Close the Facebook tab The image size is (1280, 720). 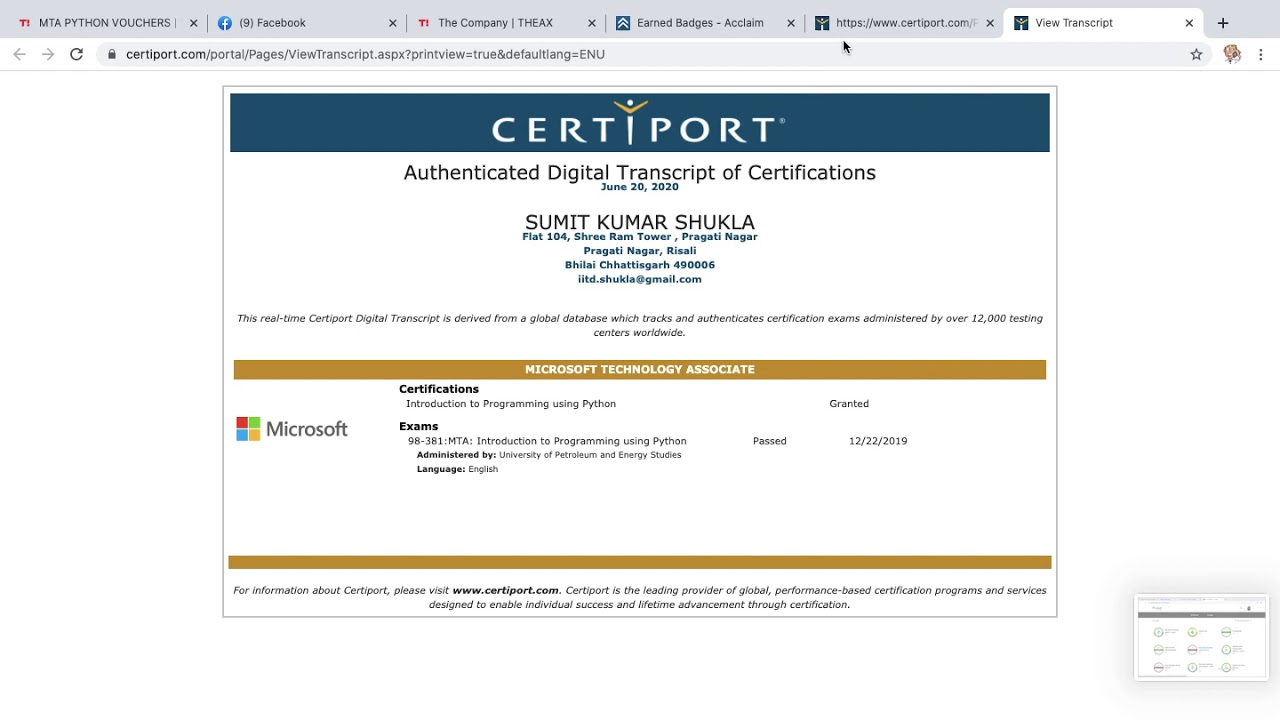[x=392, y=23]
